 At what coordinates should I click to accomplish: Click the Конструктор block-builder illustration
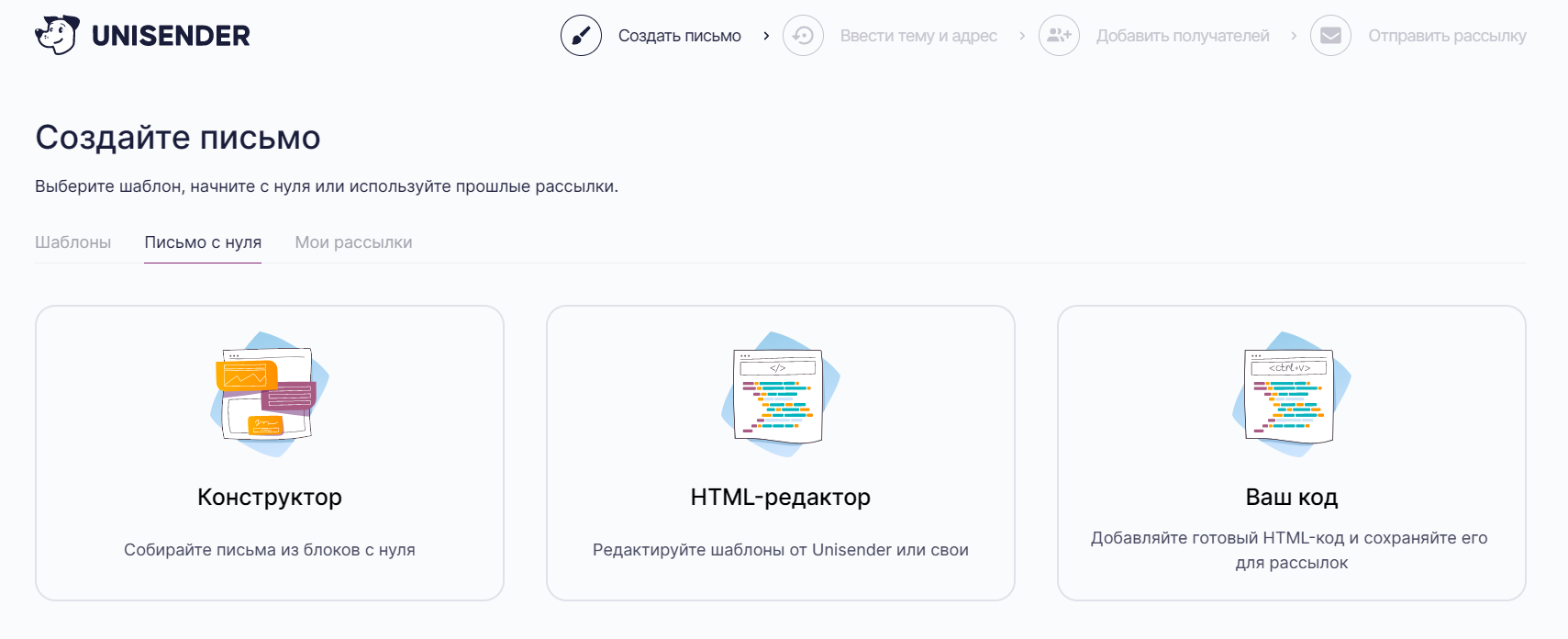270,394
